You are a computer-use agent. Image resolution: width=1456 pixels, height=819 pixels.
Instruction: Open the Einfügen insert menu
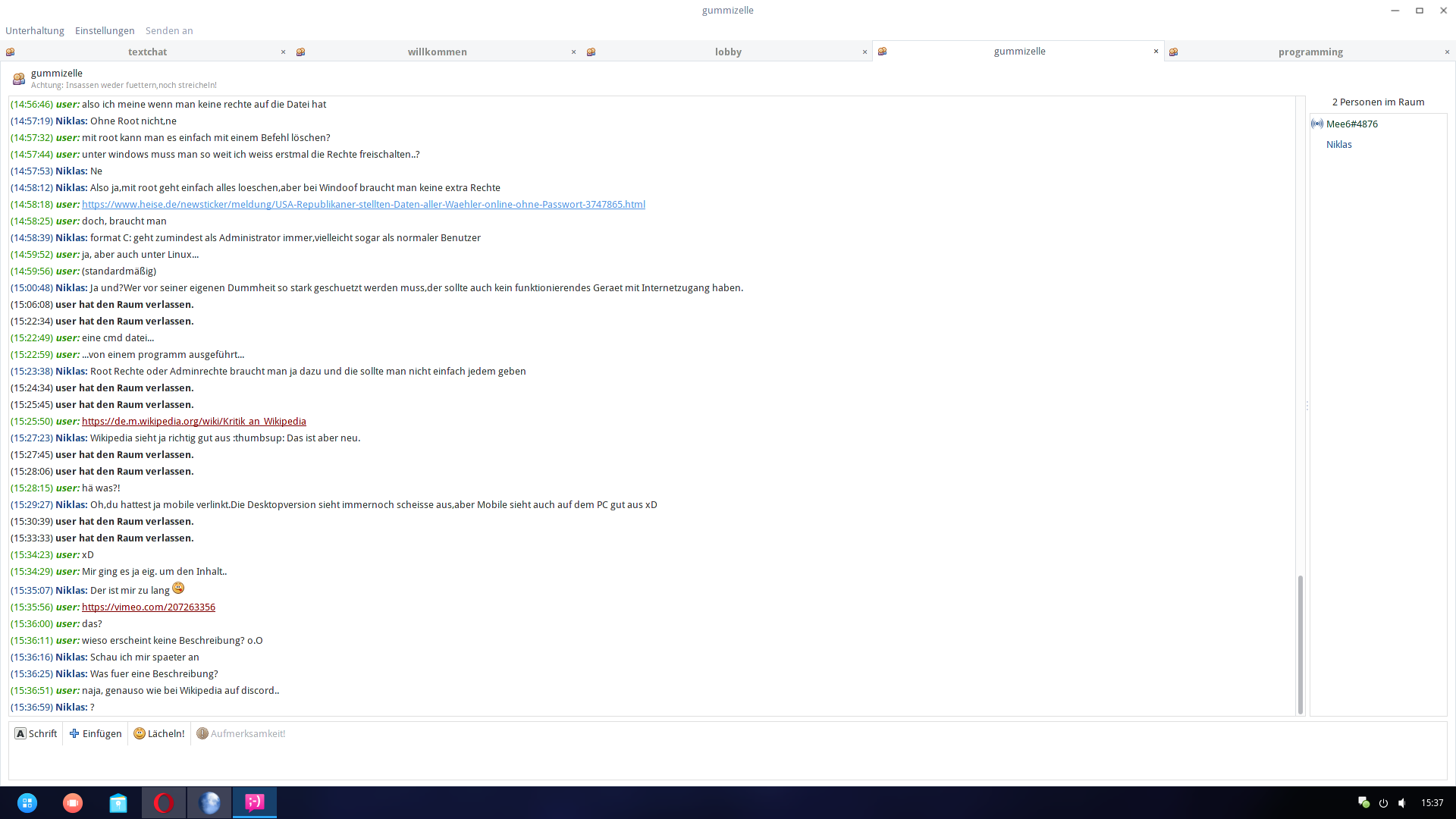pos(96,733)
